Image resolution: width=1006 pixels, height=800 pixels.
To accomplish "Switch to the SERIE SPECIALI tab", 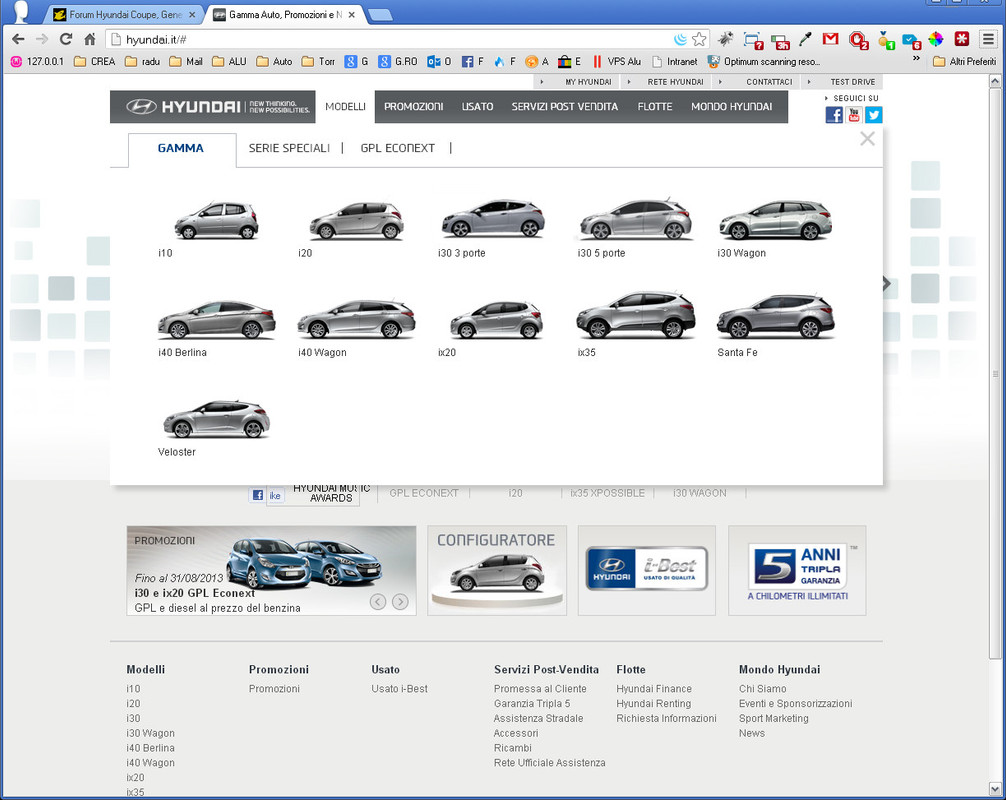I will tap(289, 148).
